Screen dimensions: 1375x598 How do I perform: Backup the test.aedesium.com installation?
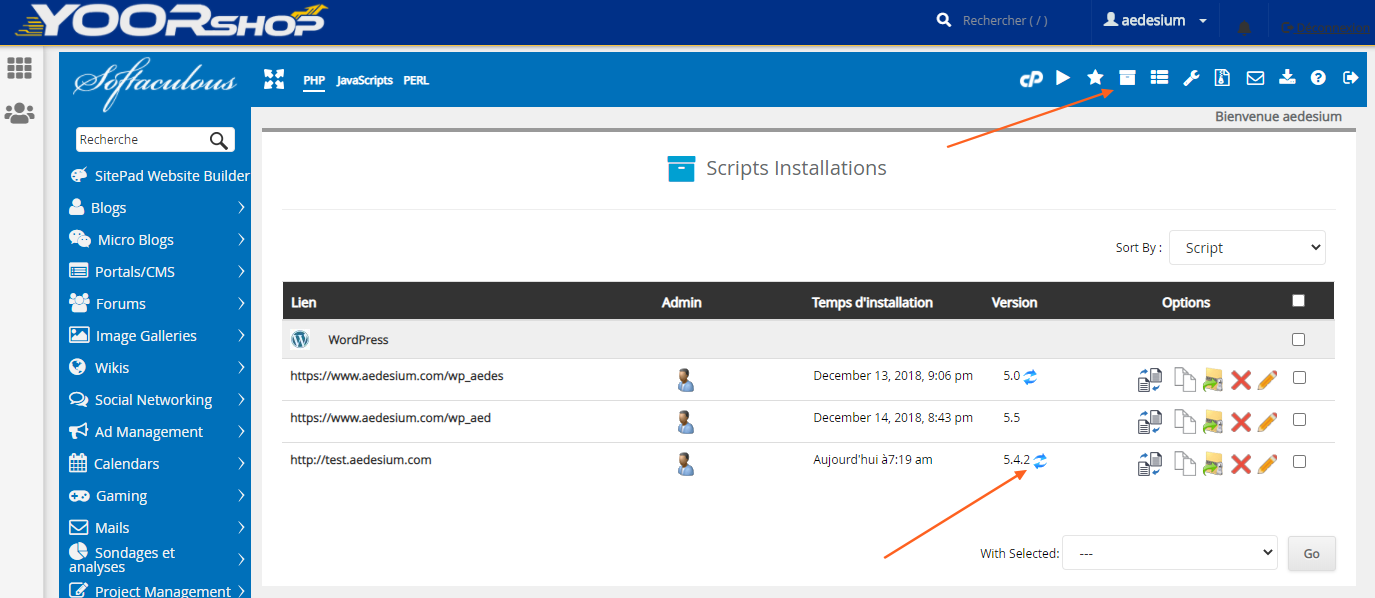coord(1213,464)
